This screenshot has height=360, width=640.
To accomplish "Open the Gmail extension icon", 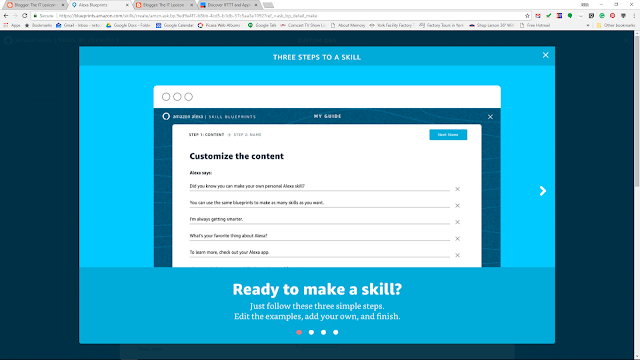I will click(x=538, y=16).
